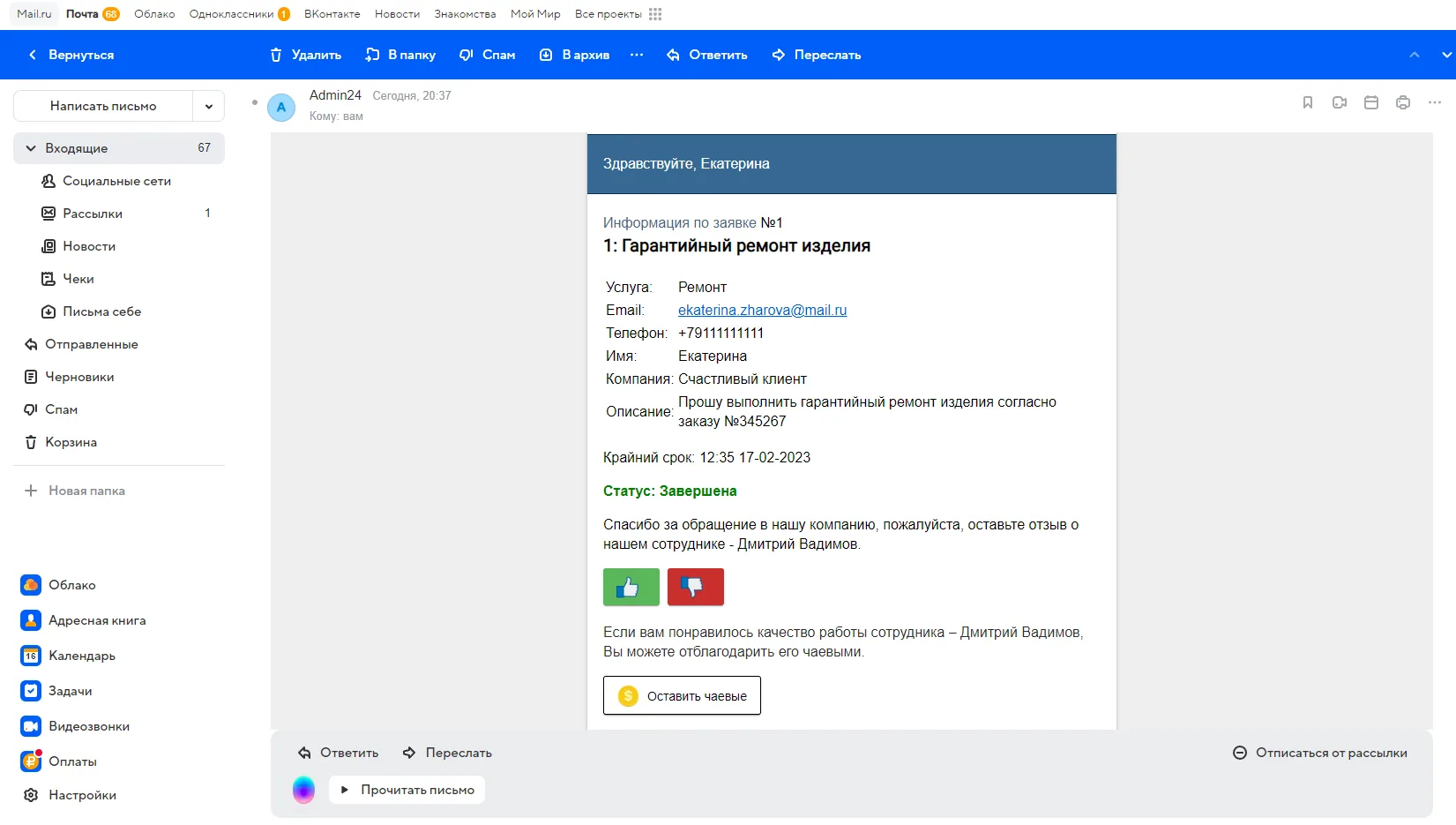Image resolution: width=1456 pixels, height=825 pixels.
Task: Go to the previous message with the up arrow
Action: pyautogui.click(x=1415, y=55)
